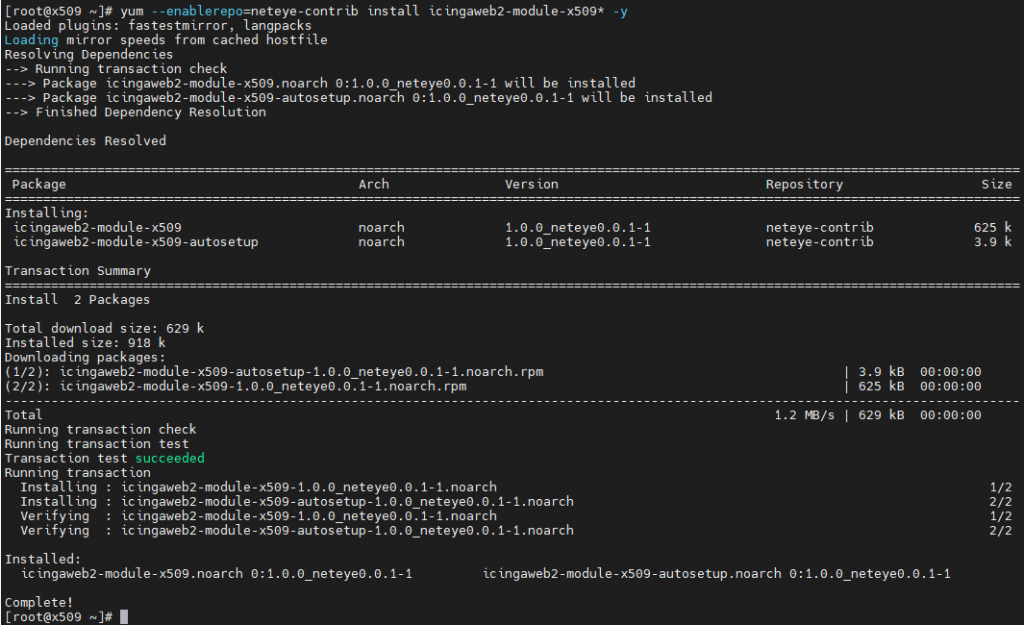Click the "Size" column header
Screen dimensions: 1024x625
click(x=997, y=184)
